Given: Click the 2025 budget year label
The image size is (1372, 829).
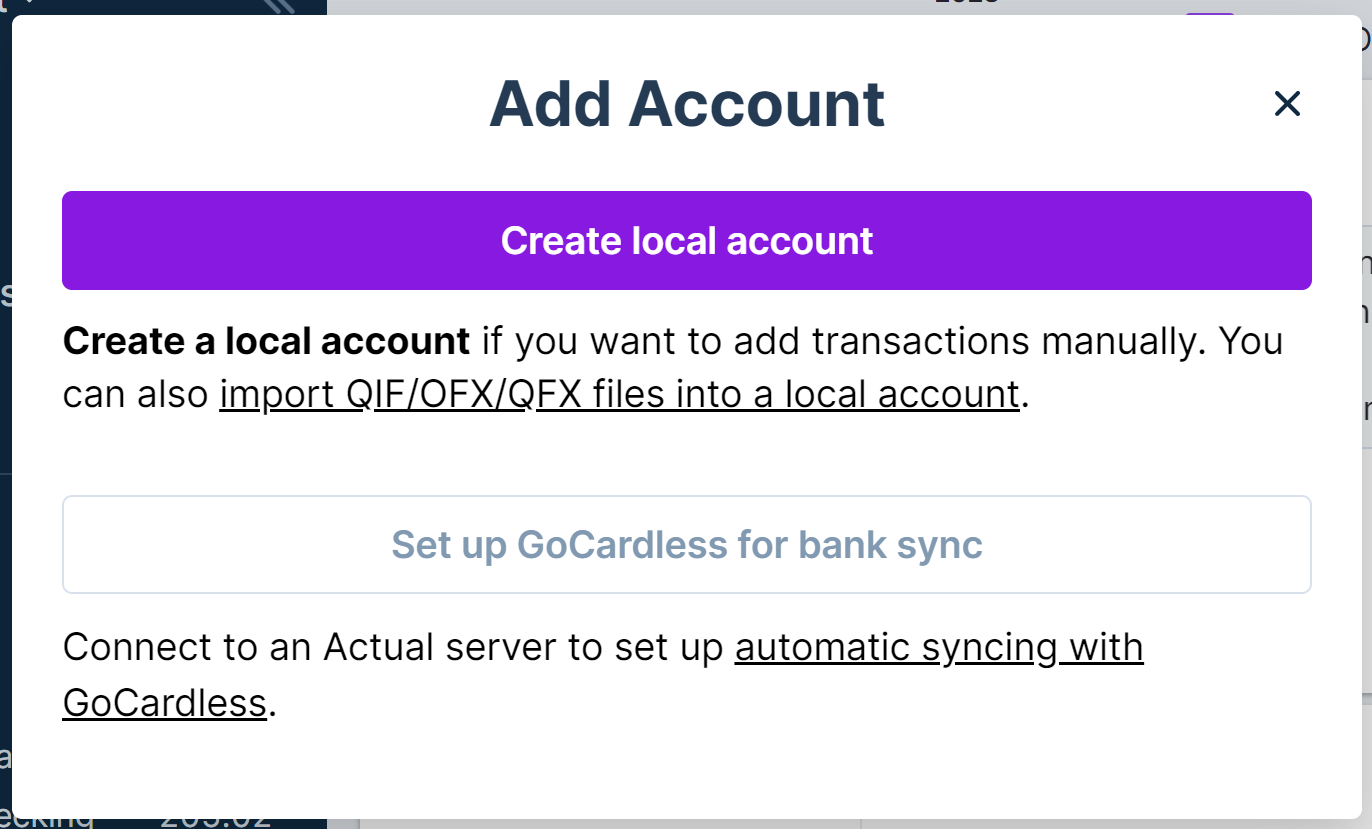Looking at the screenshot, I should [x=963, y=3].
